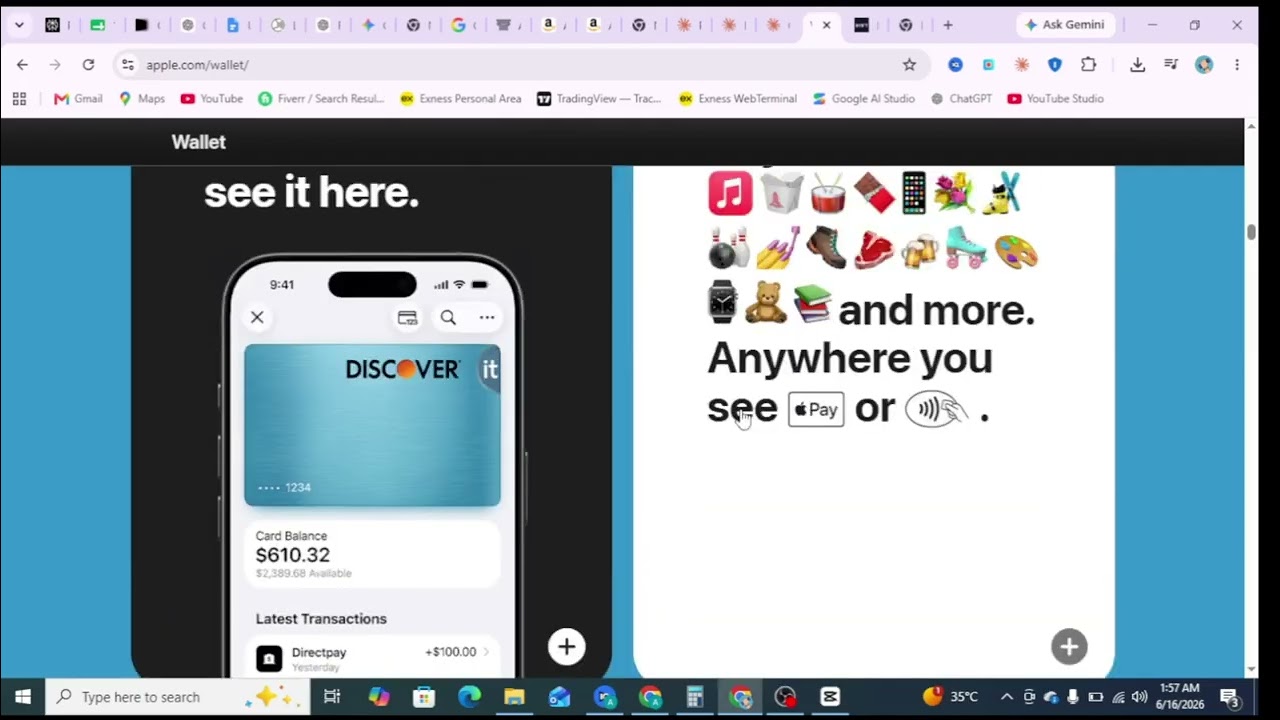Open File Explorer from the taskbar

click(x=514, y=697)
